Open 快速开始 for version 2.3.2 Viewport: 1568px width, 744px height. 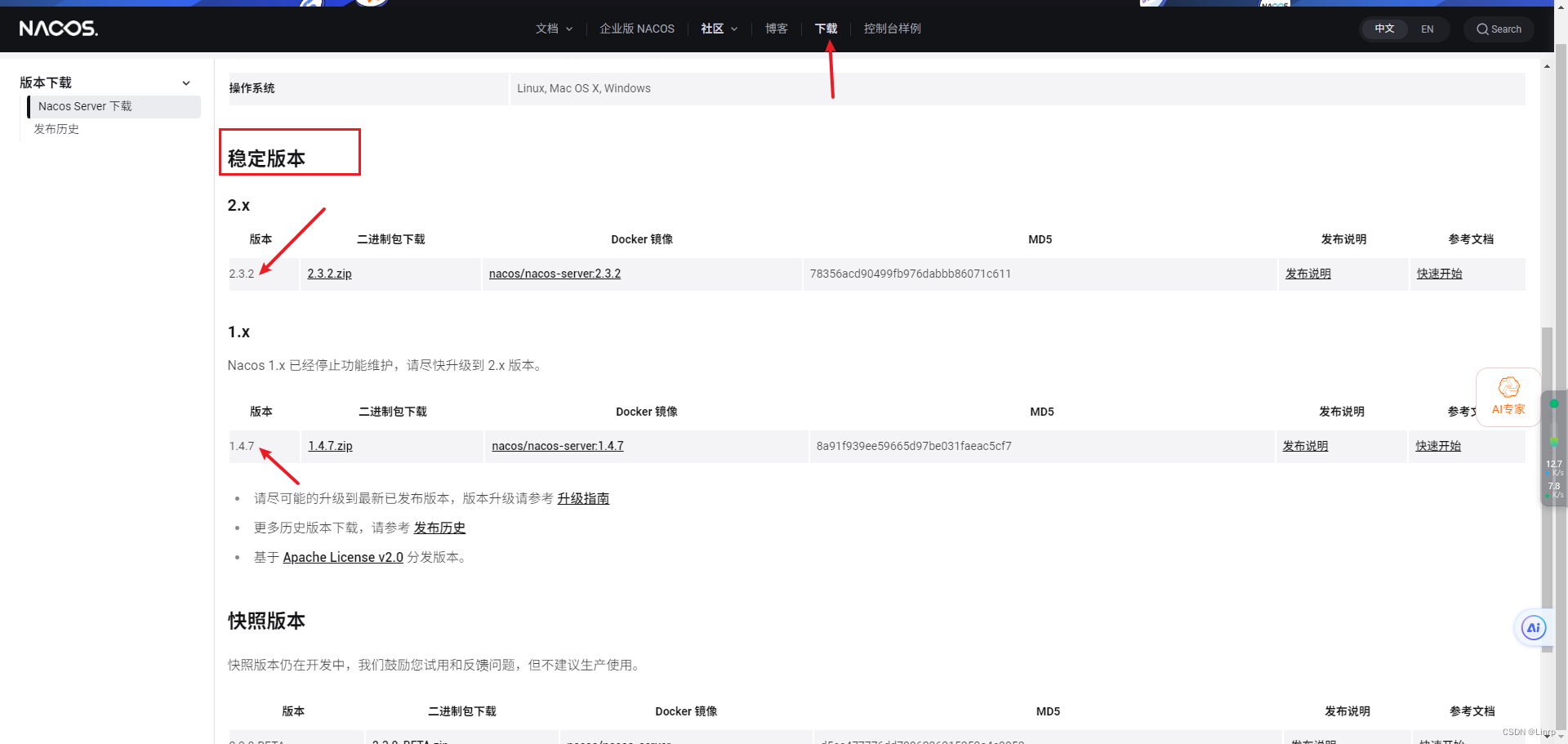tap(1439, 274)
